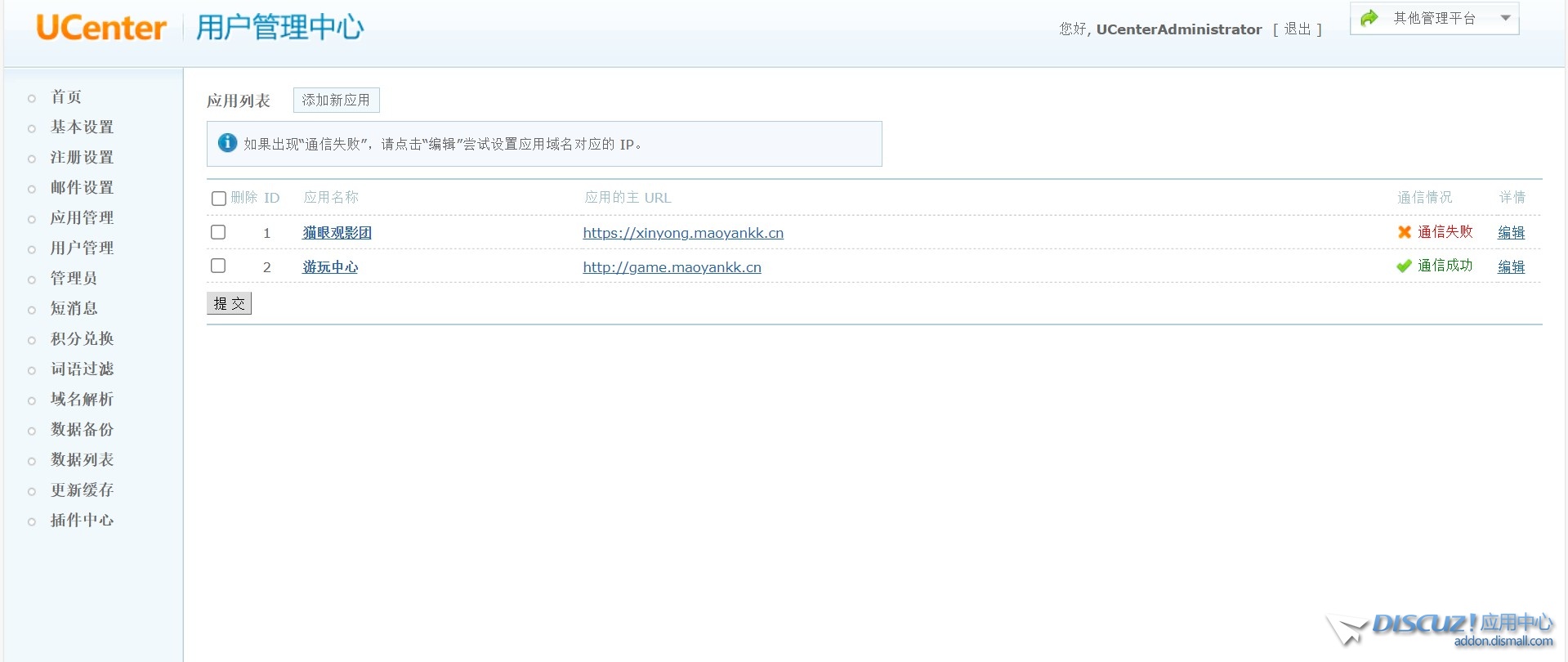Expand the 其他管理平台 dropdown arrow
The image size is (1568, 662).
[1505, 18]
